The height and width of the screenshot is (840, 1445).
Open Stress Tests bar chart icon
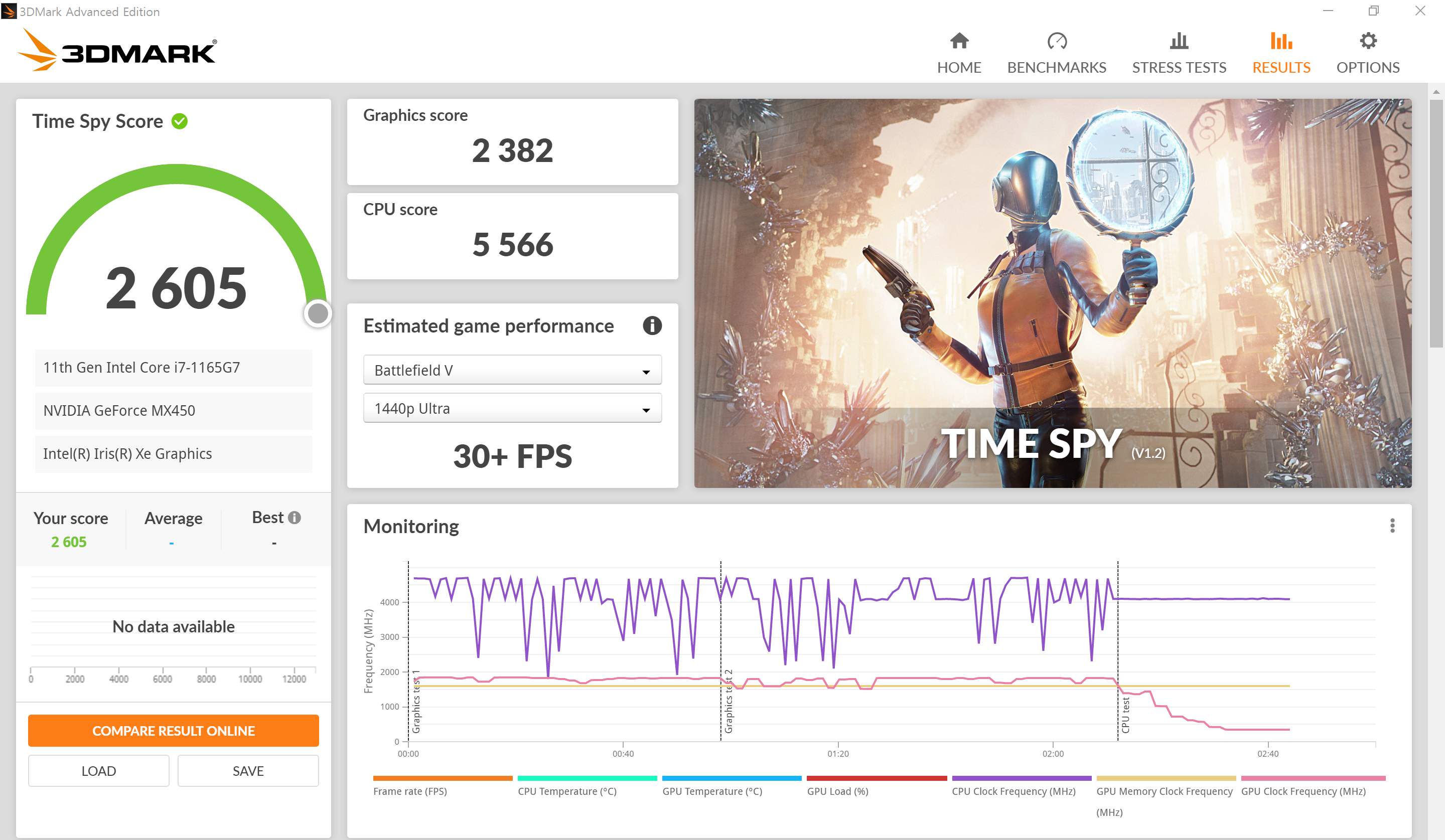click(1179, 41)
